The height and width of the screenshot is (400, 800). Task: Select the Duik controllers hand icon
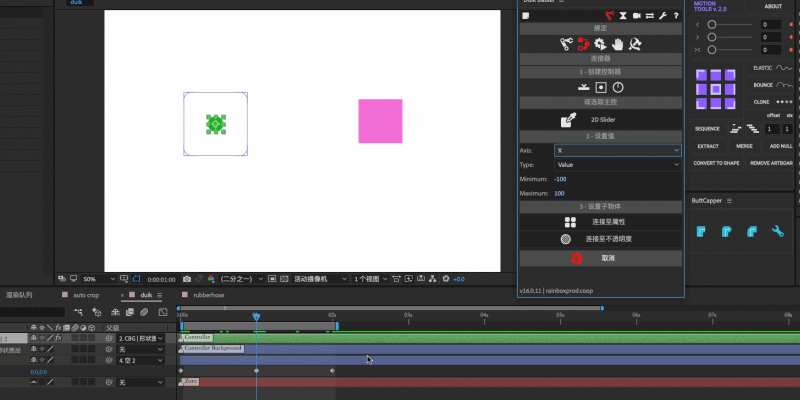618,44
